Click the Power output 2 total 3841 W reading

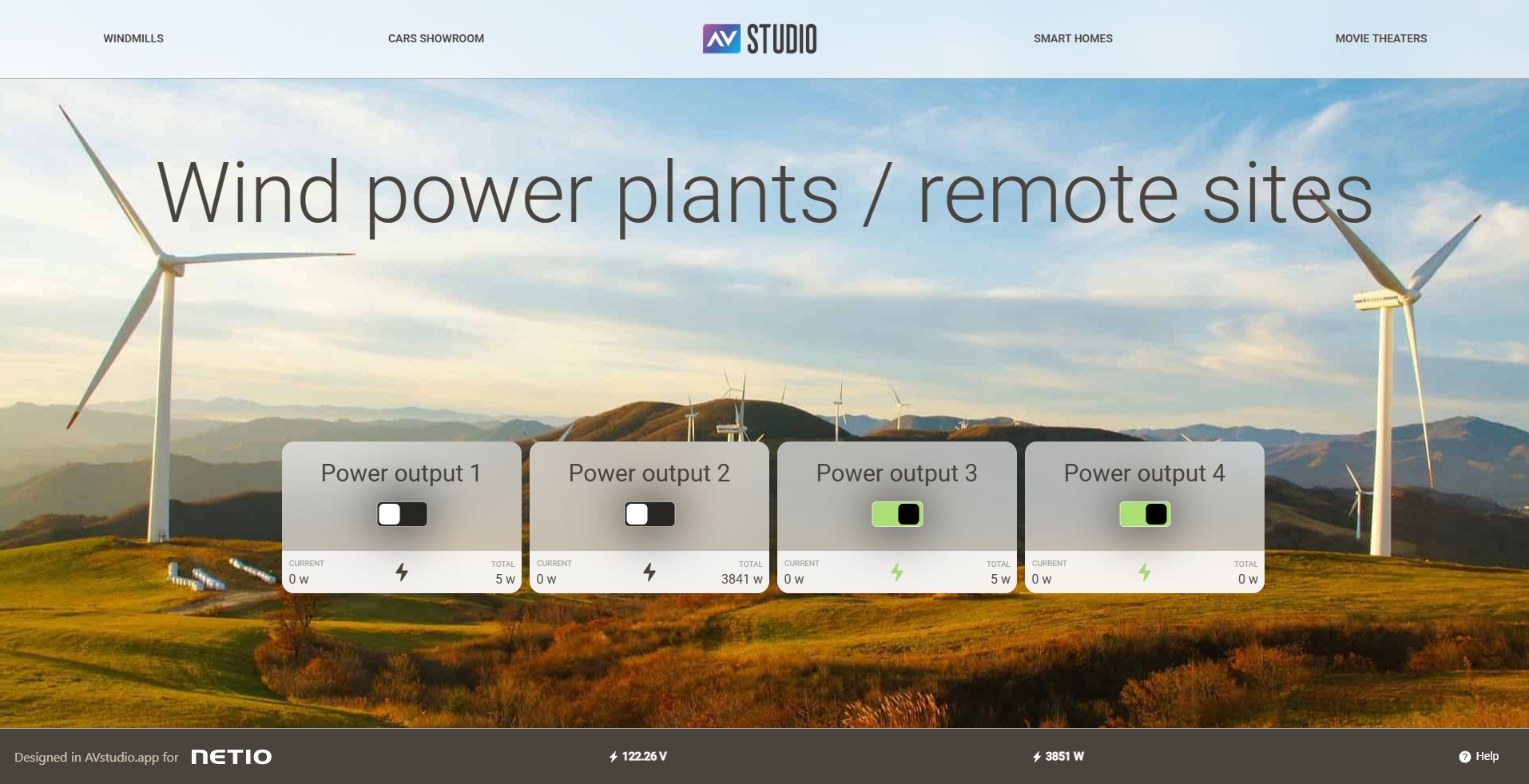pyautogui.click(x=741, y=579)
